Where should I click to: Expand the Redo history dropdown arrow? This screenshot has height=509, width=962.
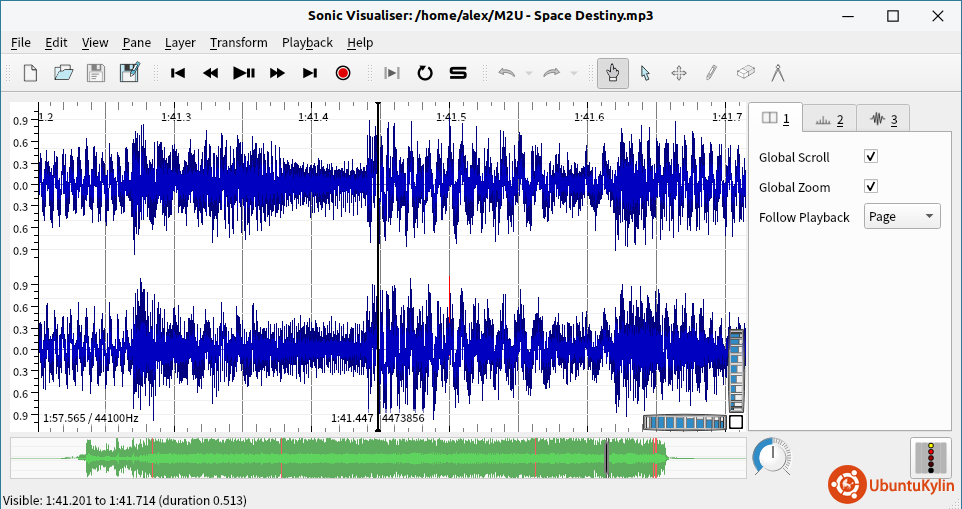click(574, 73)
